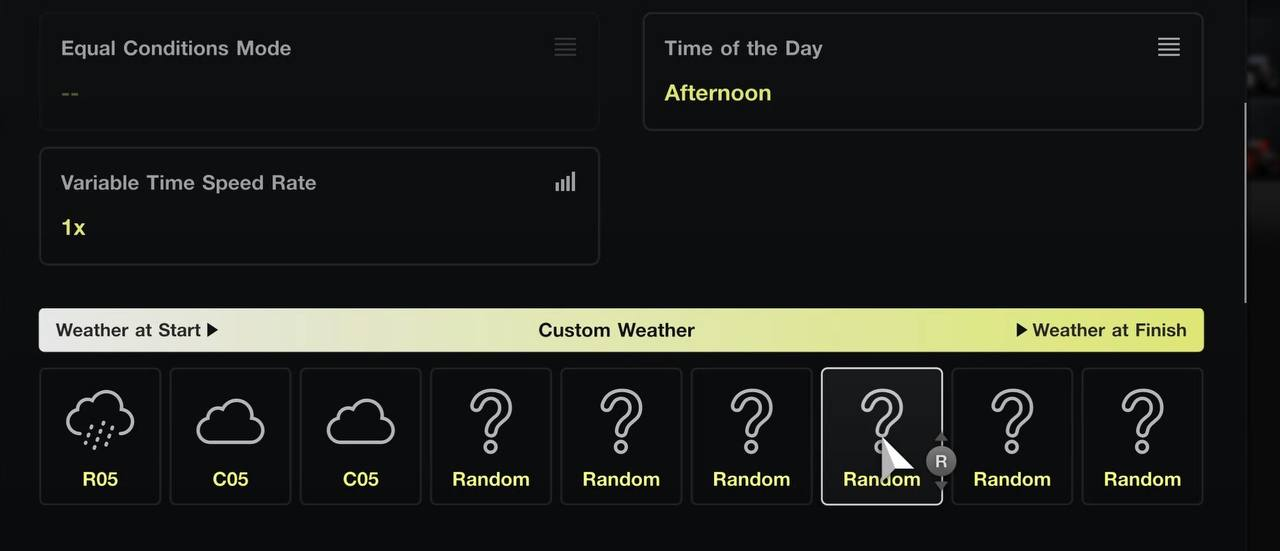Viewport: 1280px width, 551px height.
Task: Choose the eighth weather slot, marked Random
Action: pos(1012,436)
